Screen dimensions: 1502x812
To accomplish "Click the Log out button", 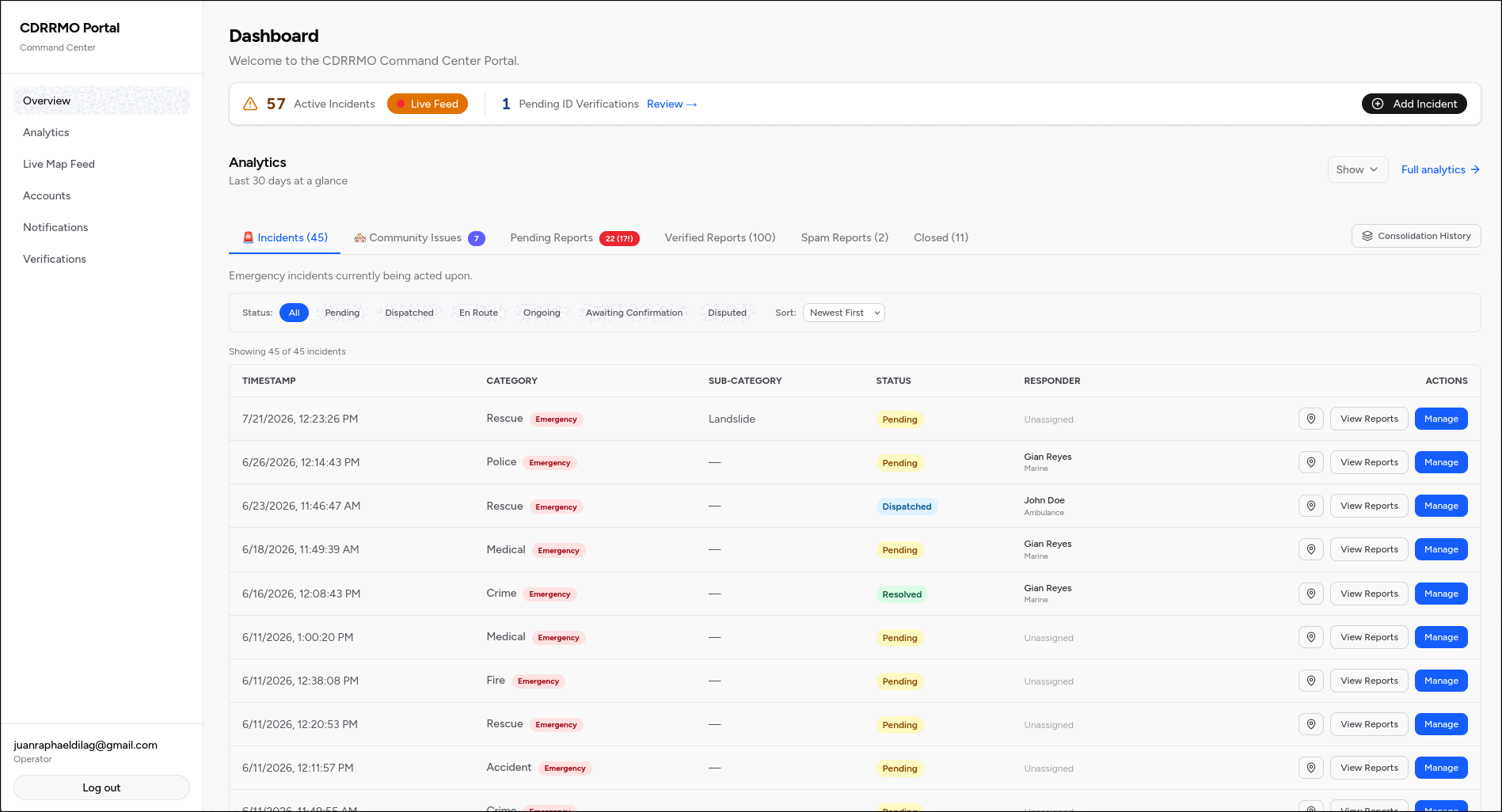I will pos(101,787).
